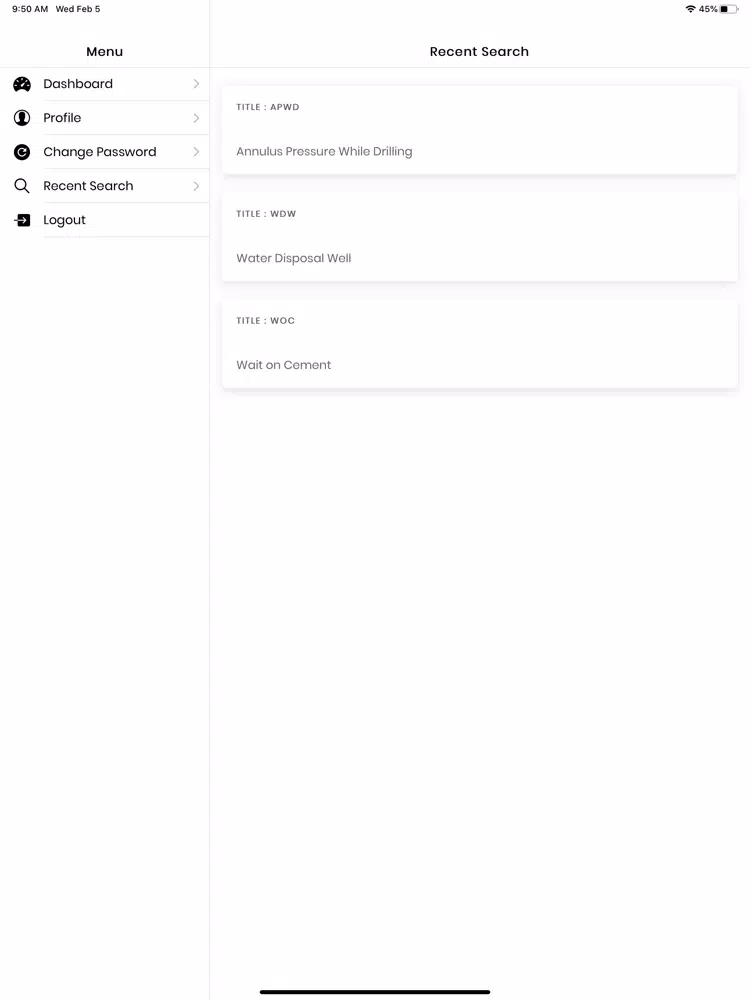This screenshot has height=1000, width=750.
Task: Open Profile via its right chevron
Action: tap(196, 118)
